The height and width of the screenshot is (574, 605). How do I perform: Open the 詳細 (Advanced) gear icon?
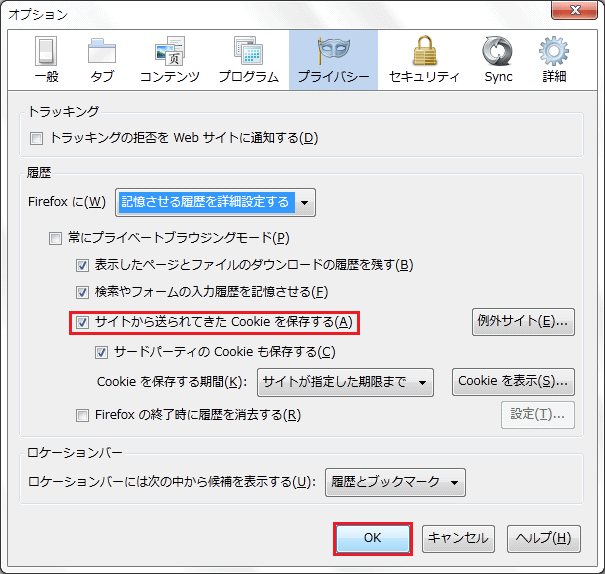553,52
